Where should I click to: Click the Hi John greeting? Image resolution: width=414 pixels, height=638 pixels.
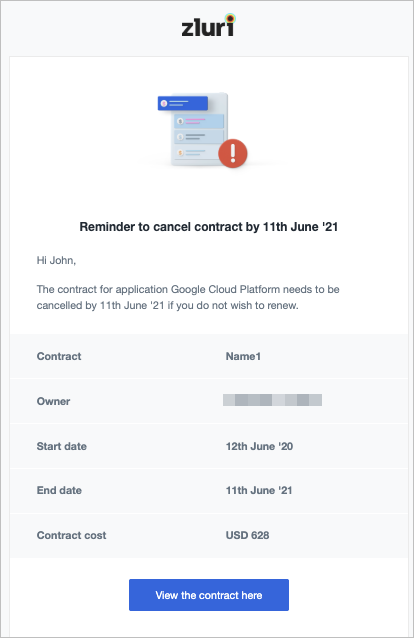[x=56, y=260]
